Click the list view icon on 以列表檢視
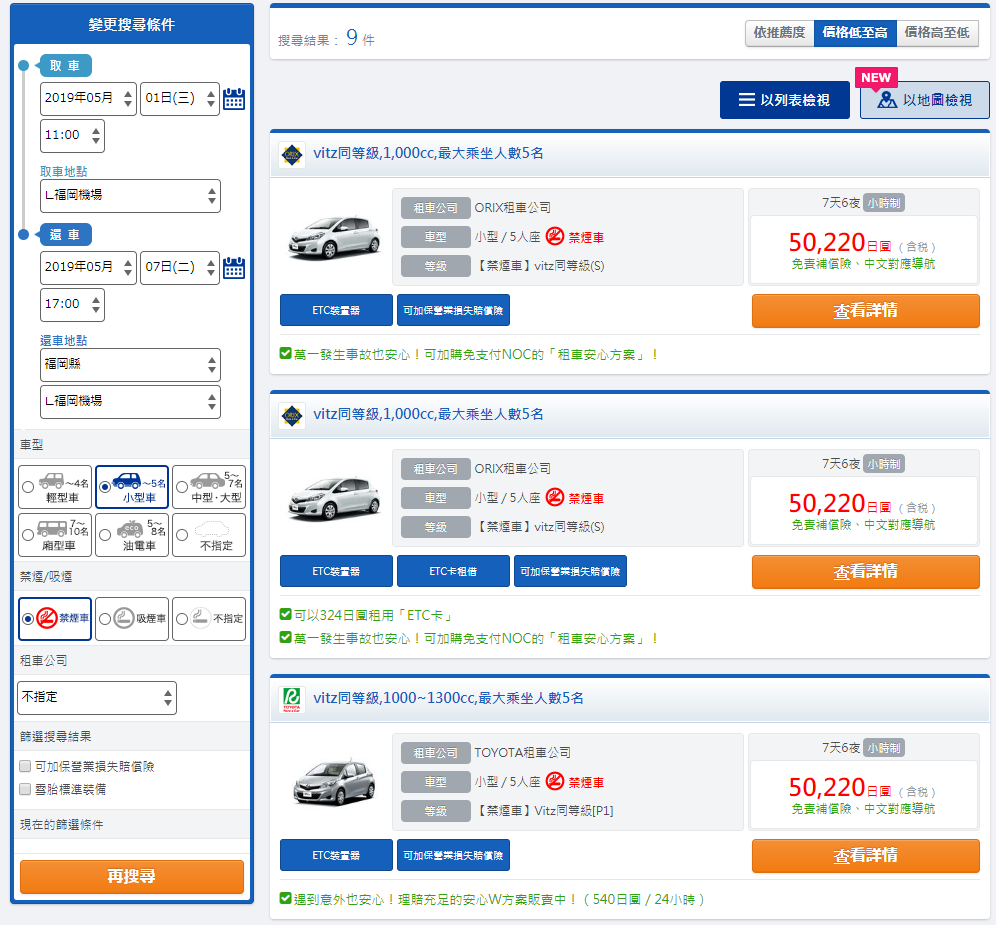Screen dimensions: 996x925 746,100
